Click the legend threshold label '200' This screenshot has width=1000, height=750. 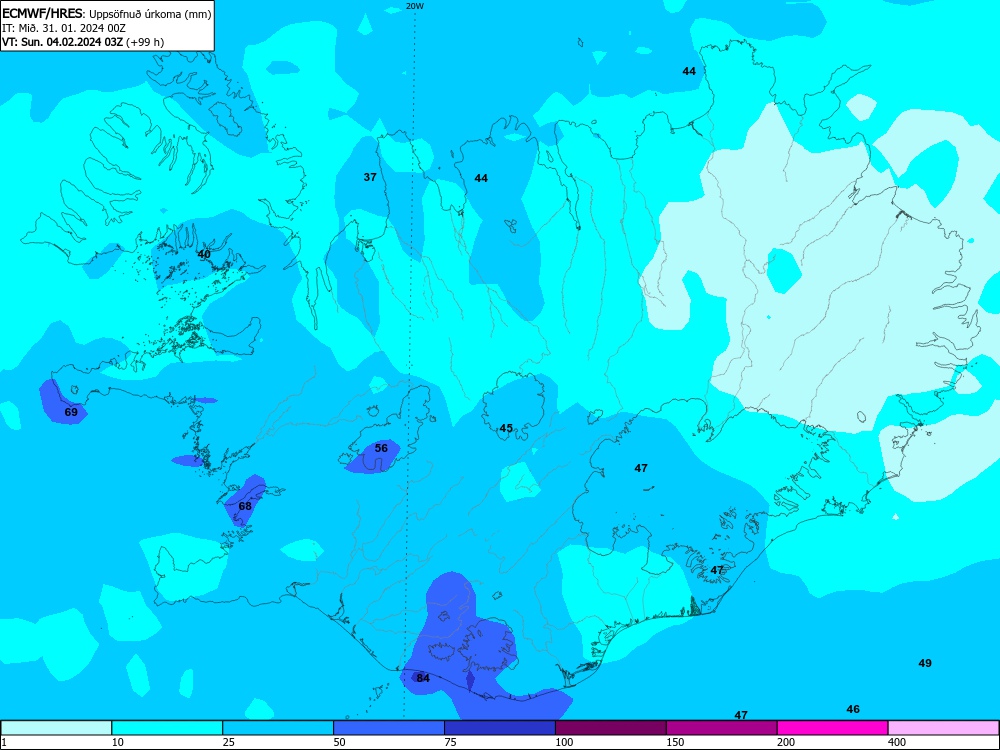pyautogui.click(x=786, y=742)
